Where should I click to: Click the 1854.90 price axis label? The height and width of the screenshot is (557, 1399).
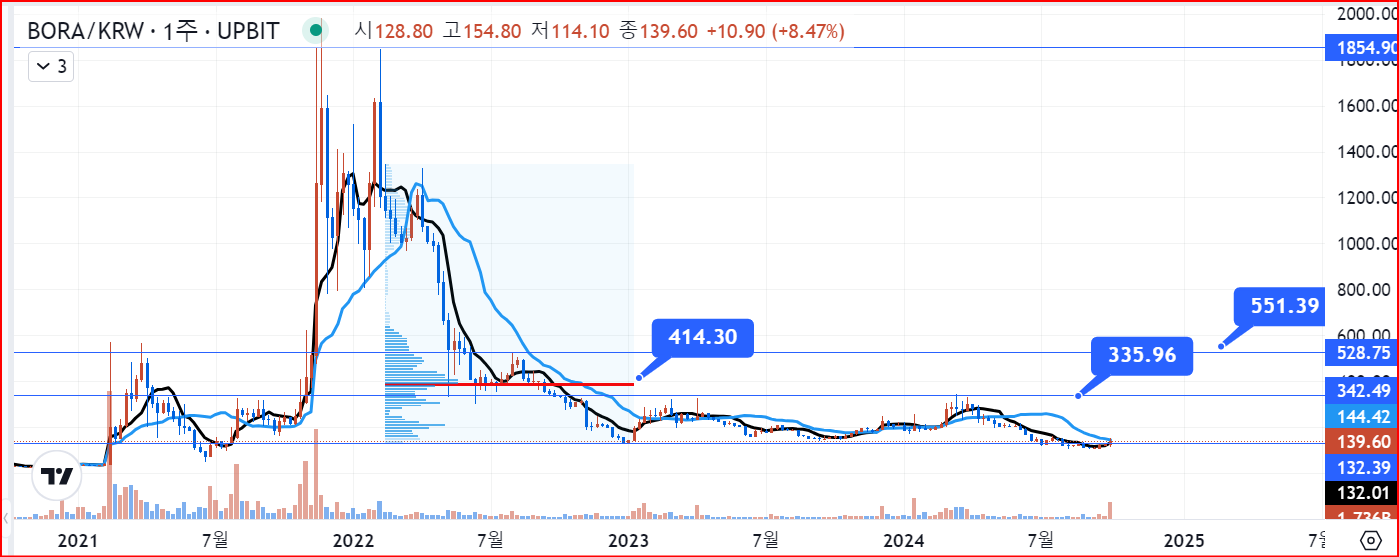(x=1360, y=48)
